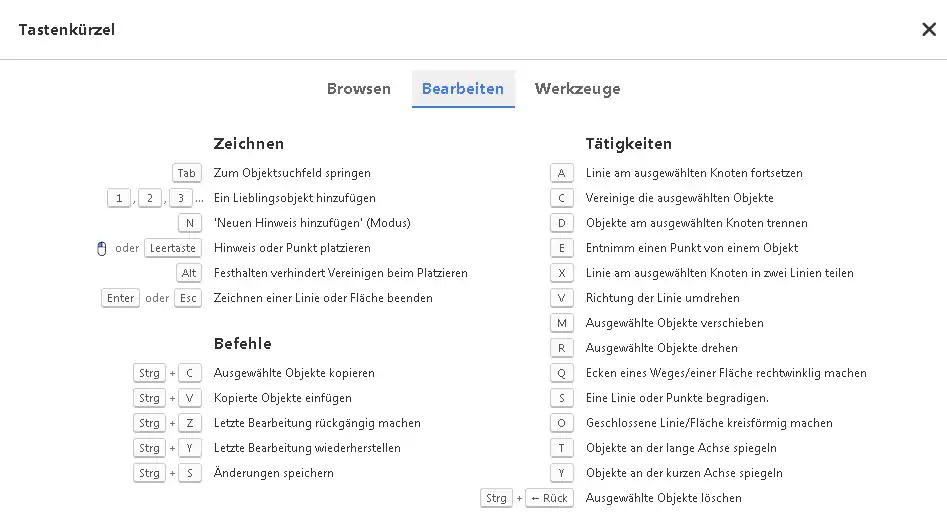The image size is (947, 532).
Task: Click the A key for continuing line
Action: click(562, 173)
